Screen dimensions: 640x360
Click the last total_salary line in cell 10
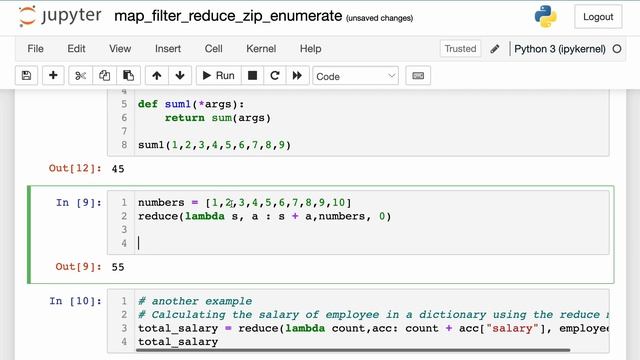click(178, 342)
